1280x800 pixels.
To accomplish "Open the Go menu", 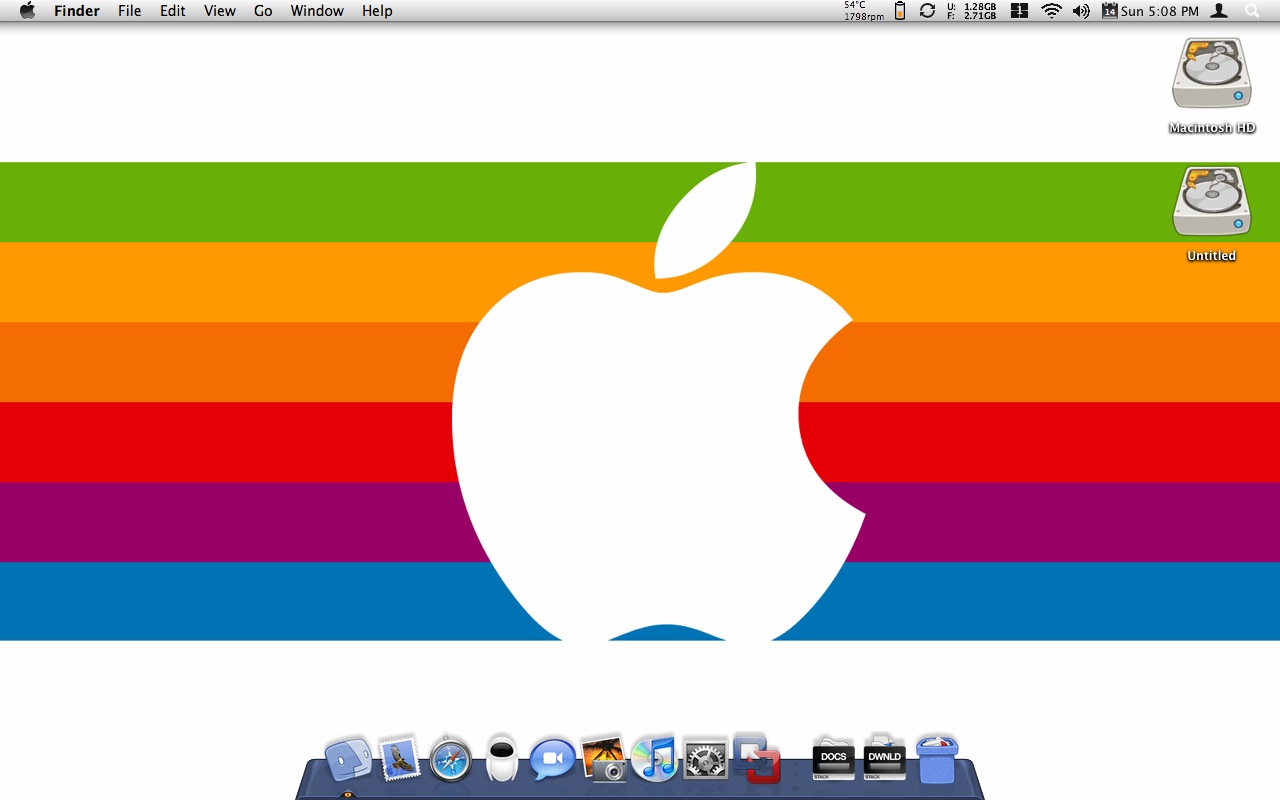I will 263,11.
